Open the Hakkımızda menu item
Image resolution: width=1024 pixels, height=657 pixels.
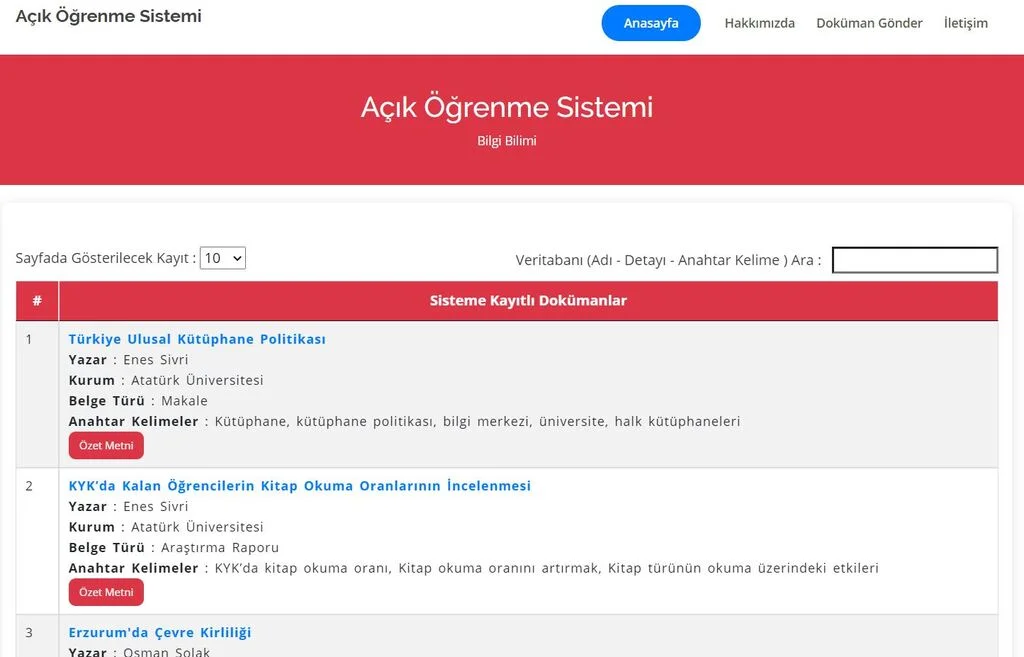(759, 23)
